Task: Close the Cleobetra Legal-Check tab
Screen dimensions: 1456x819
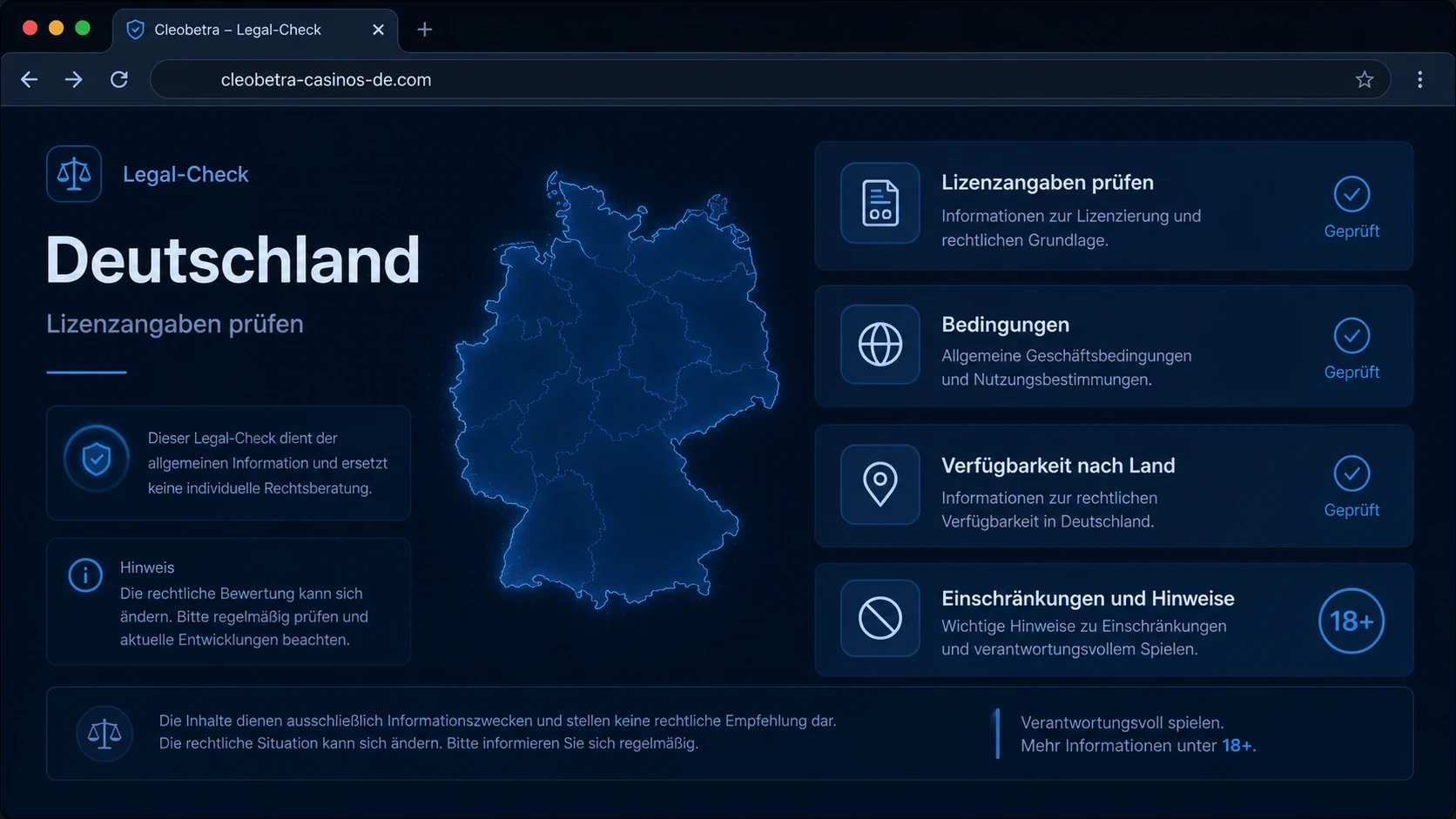Action: (378, 30)
